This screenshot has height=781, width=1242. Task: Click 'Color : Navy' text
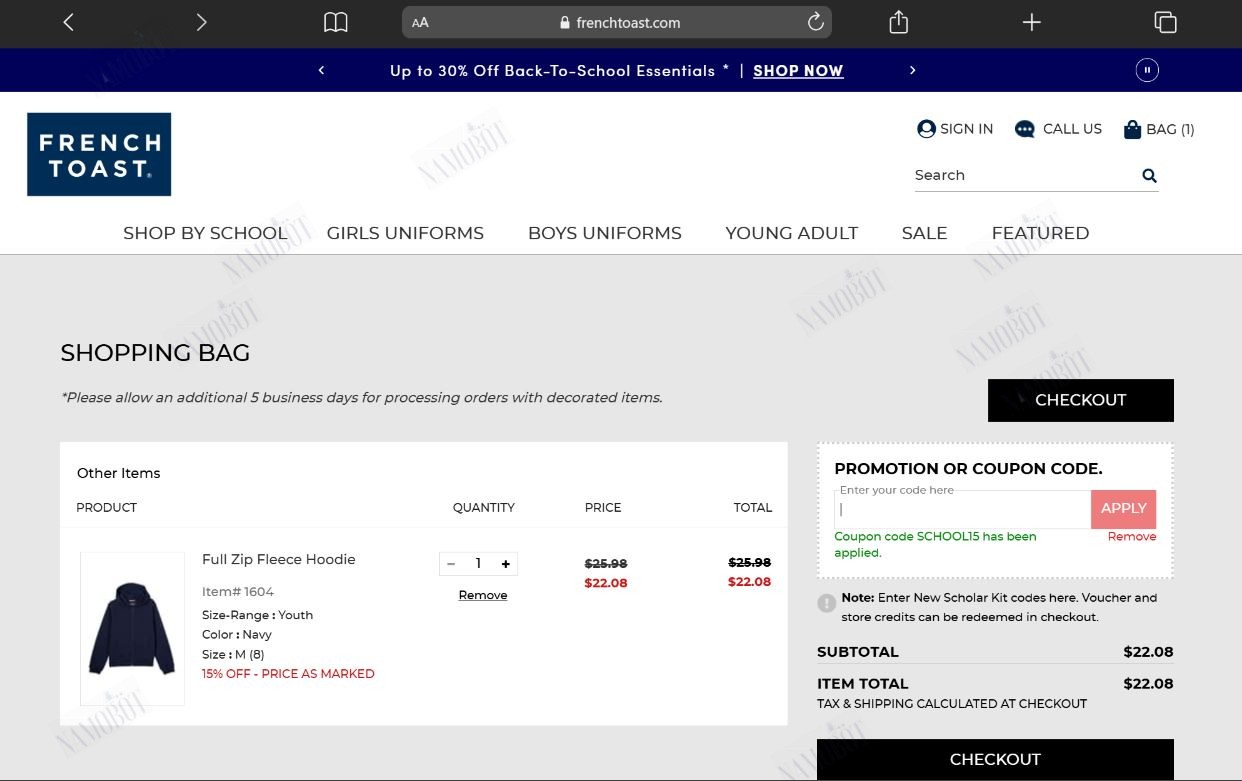tap(237, 635)
